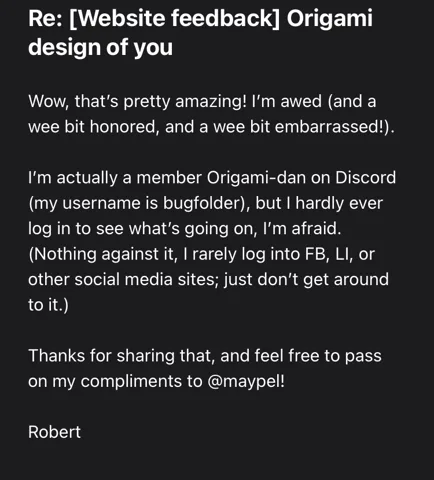The image size is (434, 480).
Task: Select the @maypel mention
Action: pyautogui.click(x=244, y=381)
